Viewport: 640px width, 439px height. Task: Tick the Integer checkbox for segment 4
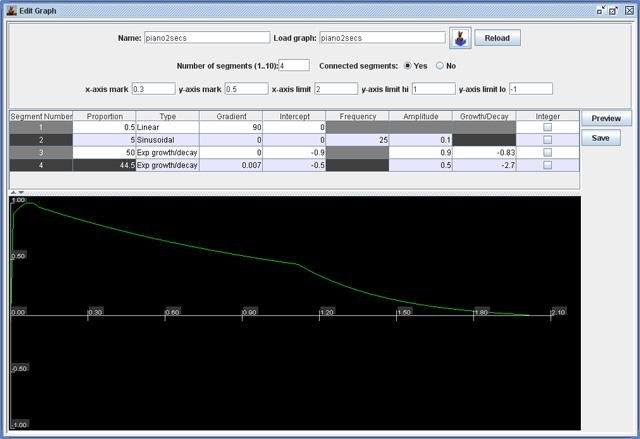point(547,165)
